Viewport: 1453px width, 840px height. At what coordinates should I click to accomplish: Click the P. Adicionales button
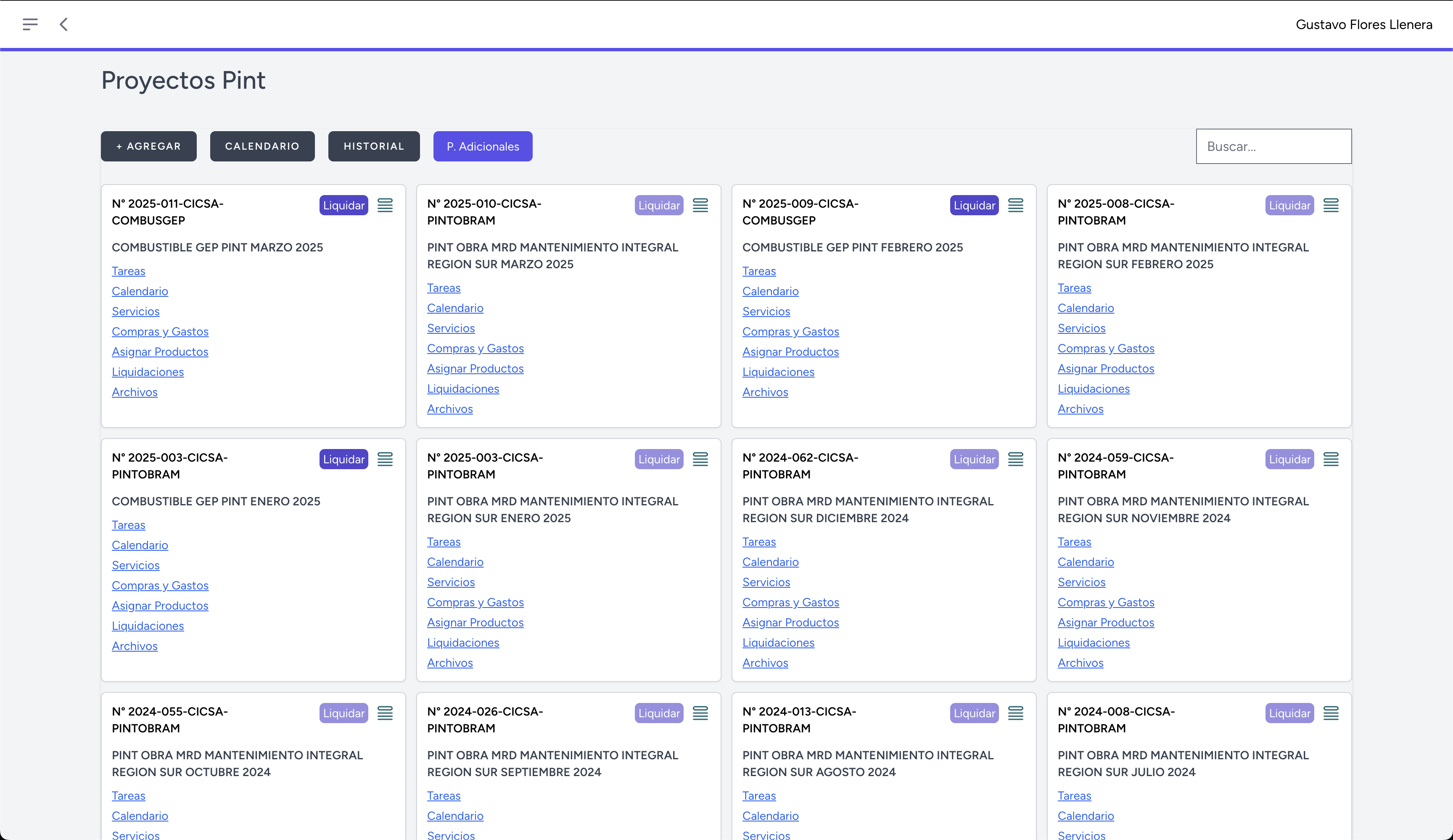[x=483, y=146]
